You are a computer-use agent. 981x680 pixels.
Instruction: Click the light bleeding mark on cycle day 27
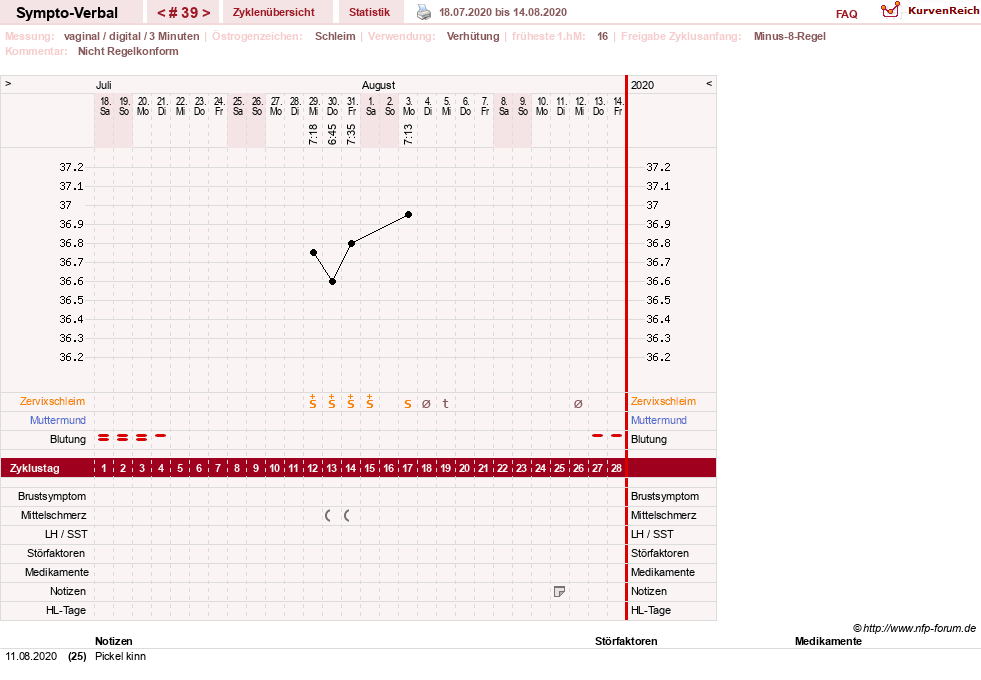(x=597, y=435)
